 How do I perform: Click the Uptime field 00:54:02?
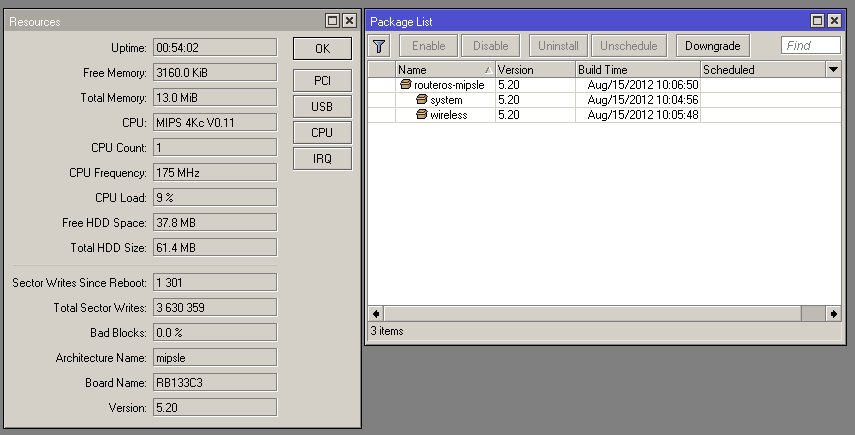tap(215, 47)
